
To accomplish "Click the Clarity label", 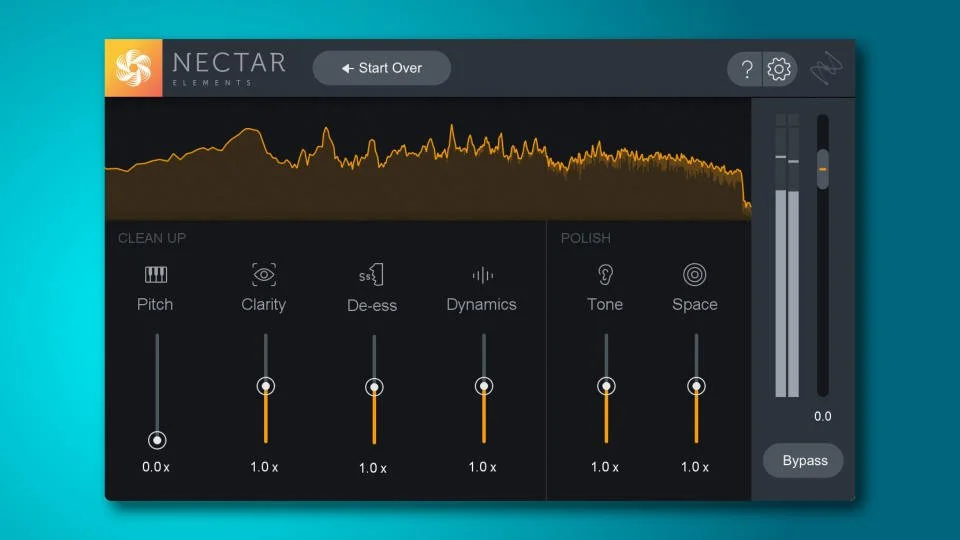I will click(263, 304).
